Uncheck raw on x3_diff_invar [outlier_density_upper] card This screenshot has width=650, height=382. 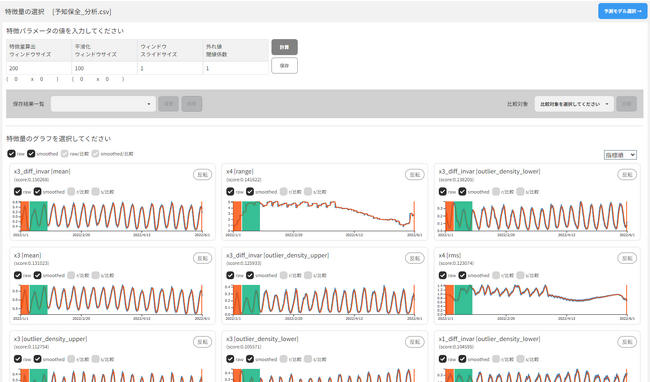230,275
